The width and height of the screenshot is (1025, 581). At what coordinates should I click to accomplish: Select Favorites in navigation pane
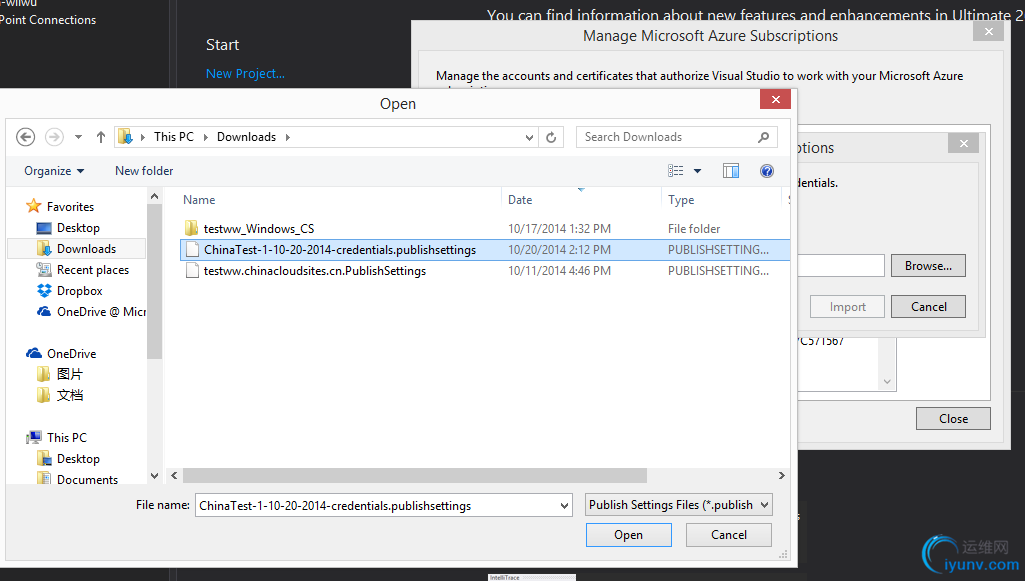(x=70, y=207)
